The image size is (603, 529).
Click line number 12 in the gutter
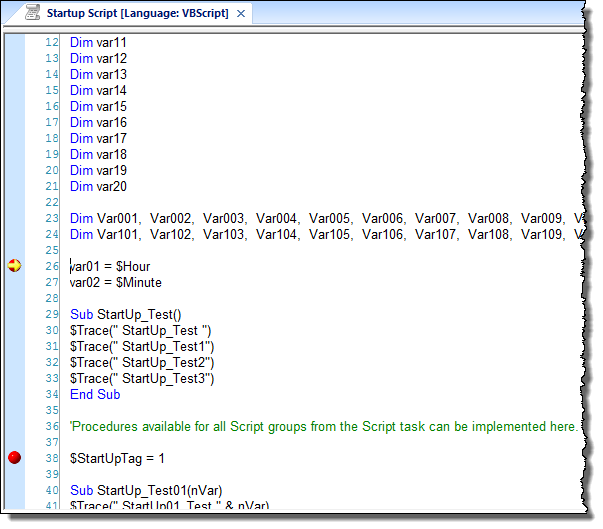point(52,42)
